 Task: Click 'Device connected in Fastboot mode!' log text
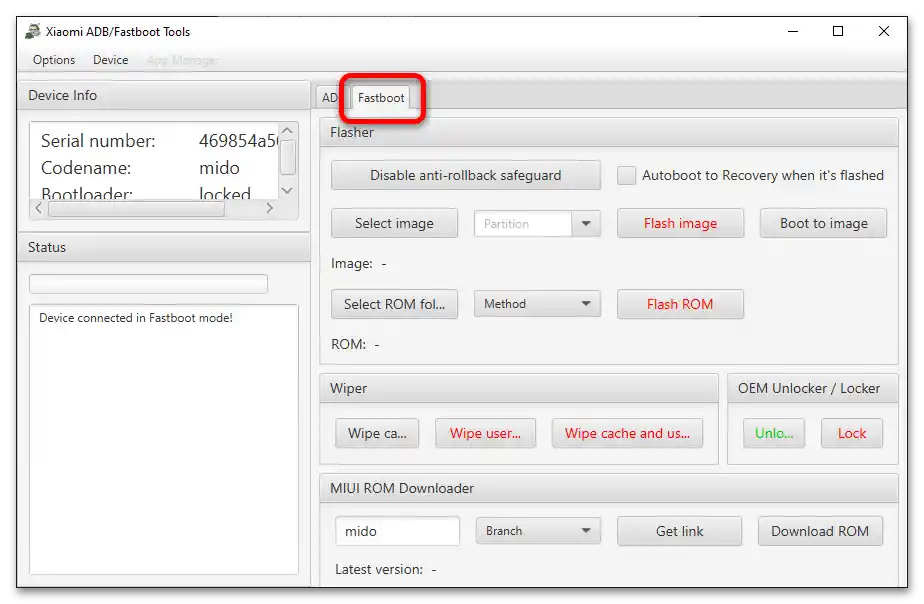click(x=136, y=318)
